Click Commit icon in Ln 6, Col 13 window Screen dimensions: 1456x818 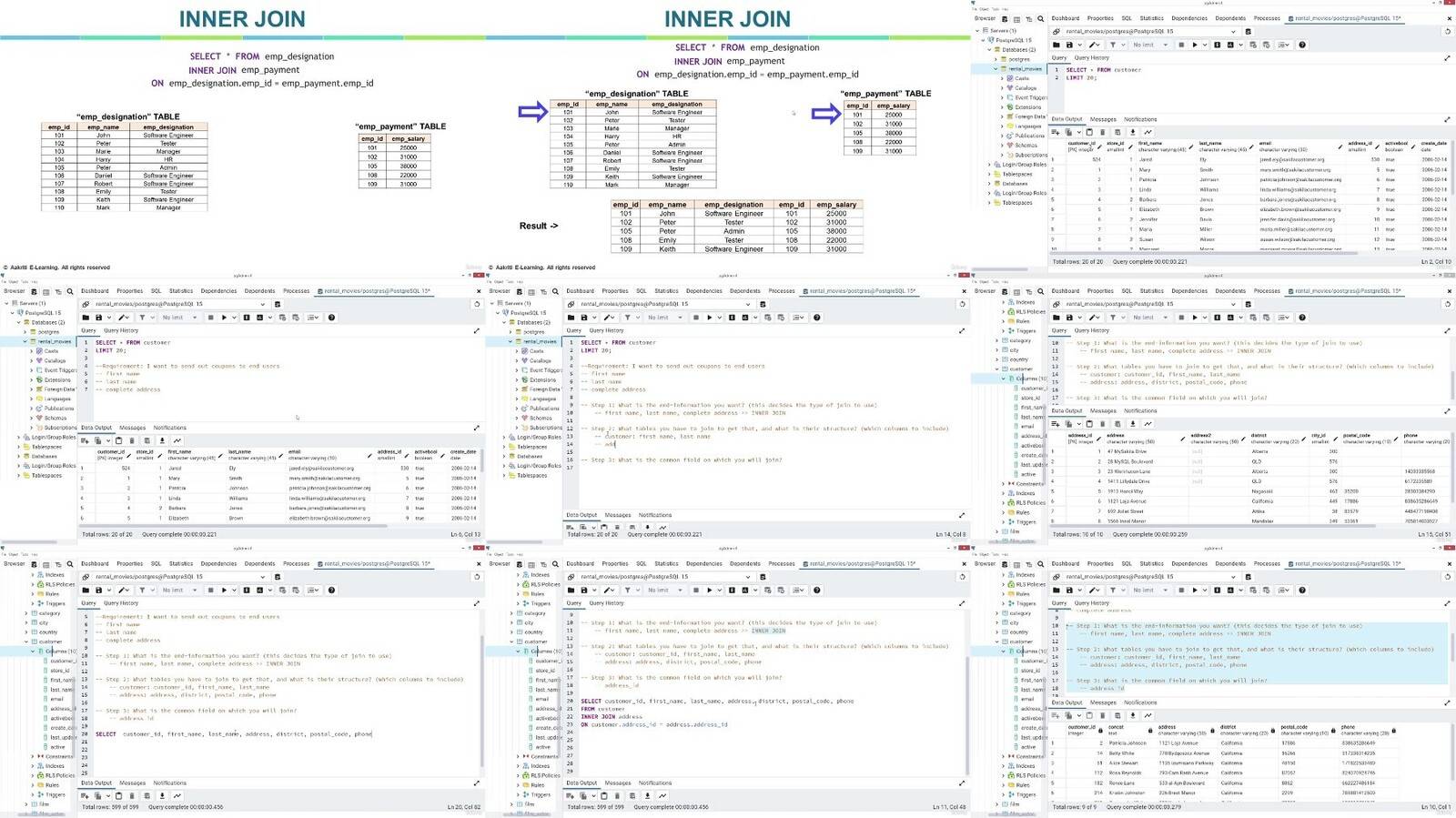[x=282, y=318]
